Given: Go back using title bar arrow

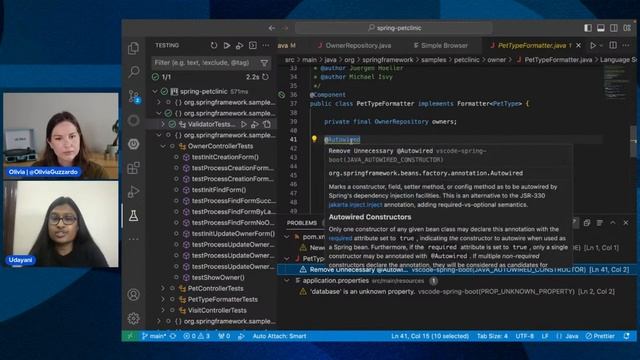Looking at the screenshot, I should (272, 28).
